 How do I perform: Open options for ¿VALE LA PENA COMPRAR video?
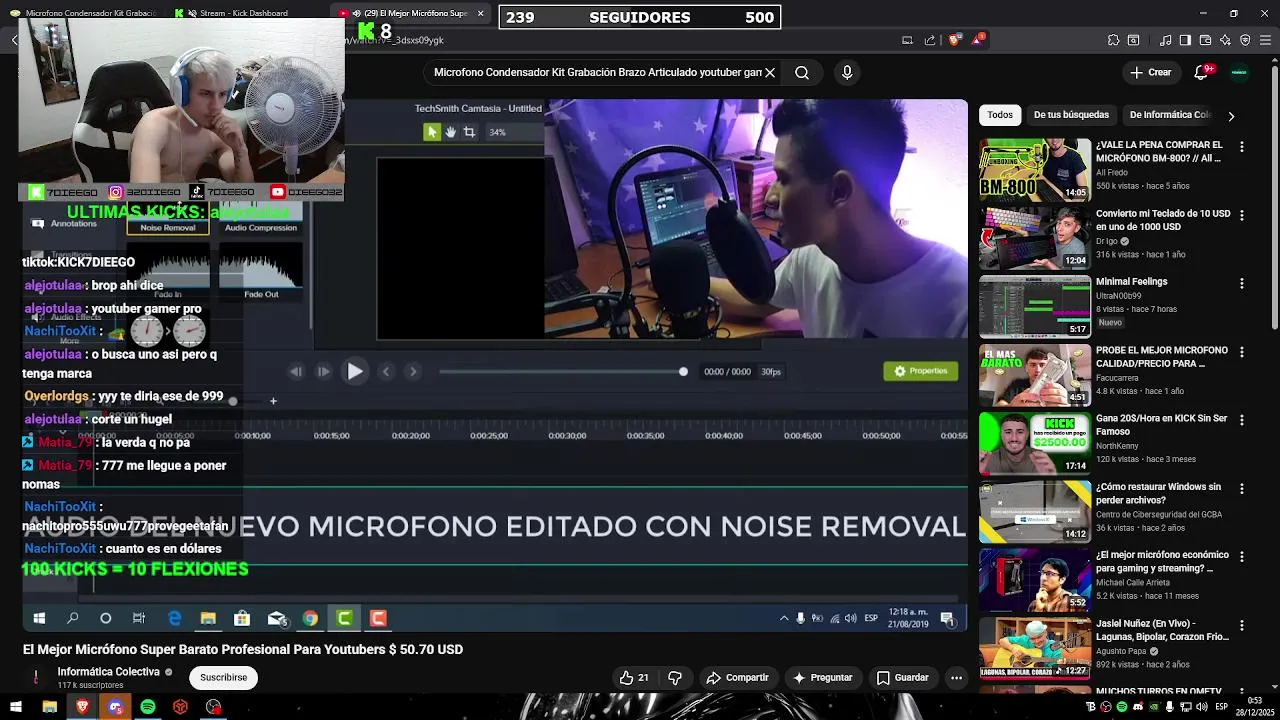pyautogui.click(x=1242, y=146)
